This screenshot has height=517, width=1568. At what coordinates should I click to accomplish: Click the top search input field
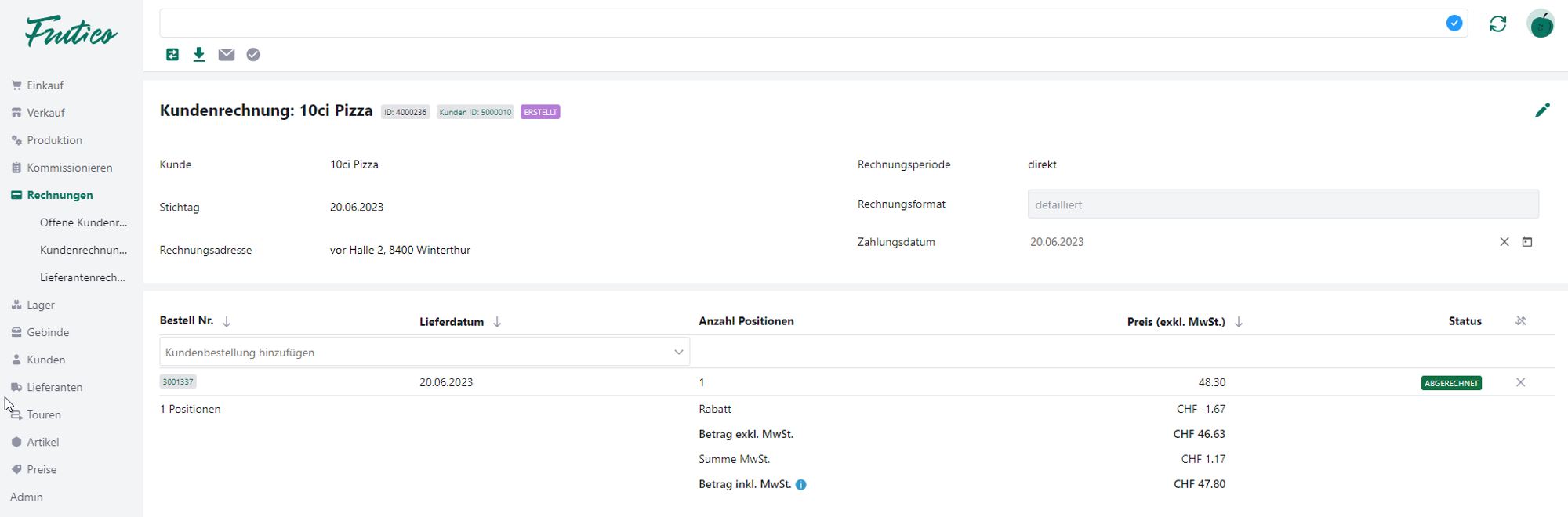coord(800,23)
